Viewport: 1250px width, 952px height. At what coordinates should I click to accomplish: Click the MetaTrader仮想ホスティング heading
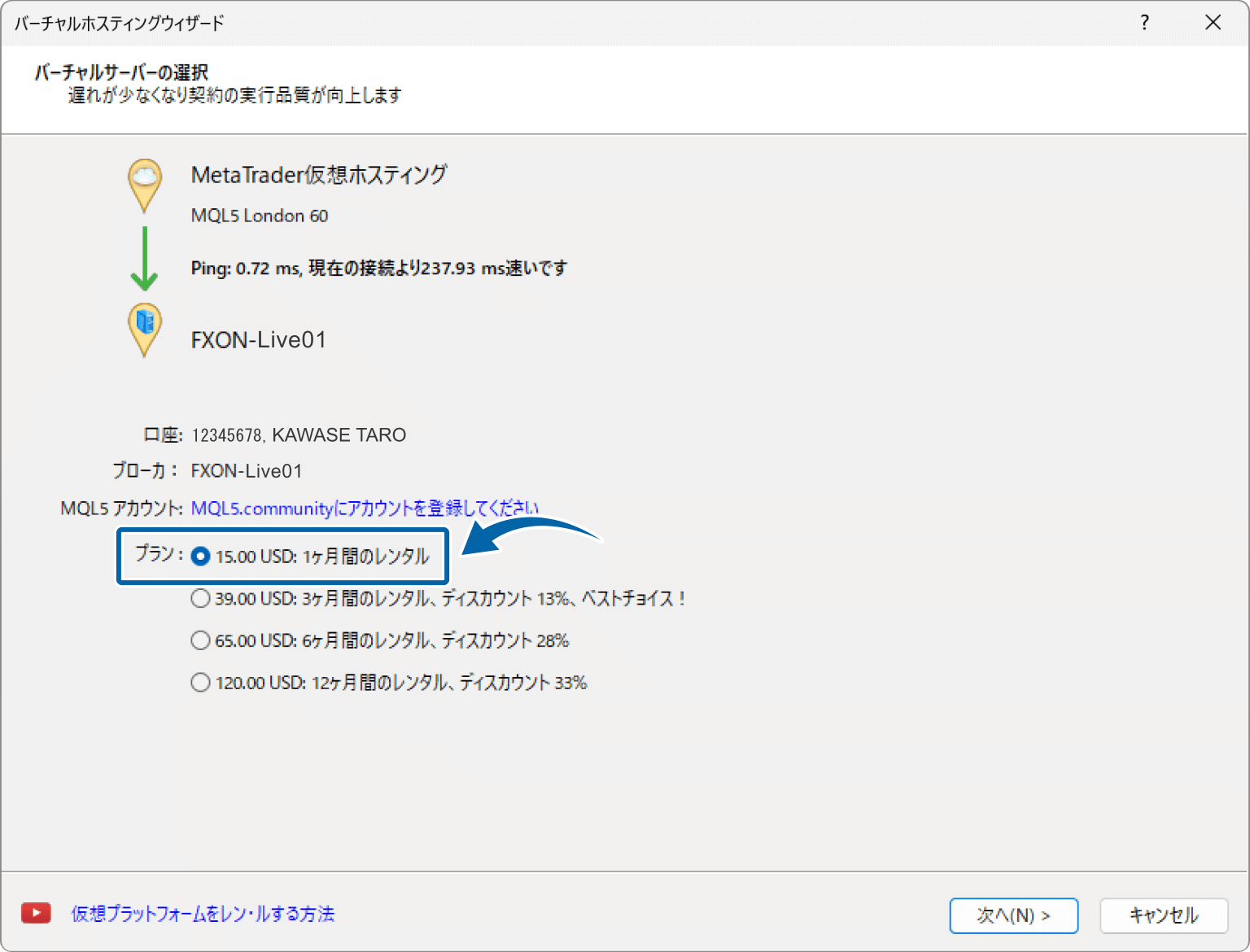coord(319,175)
